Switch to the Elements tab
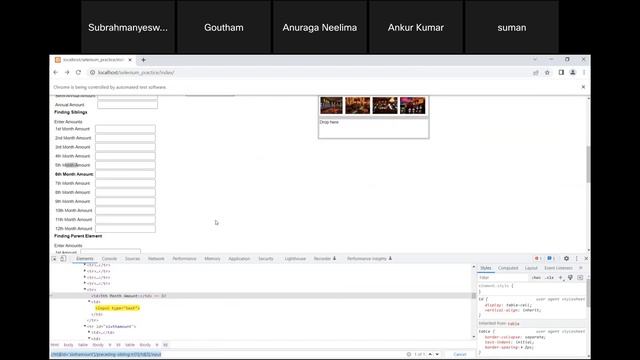This screenshot has width=640, height=360. [85, 259]
